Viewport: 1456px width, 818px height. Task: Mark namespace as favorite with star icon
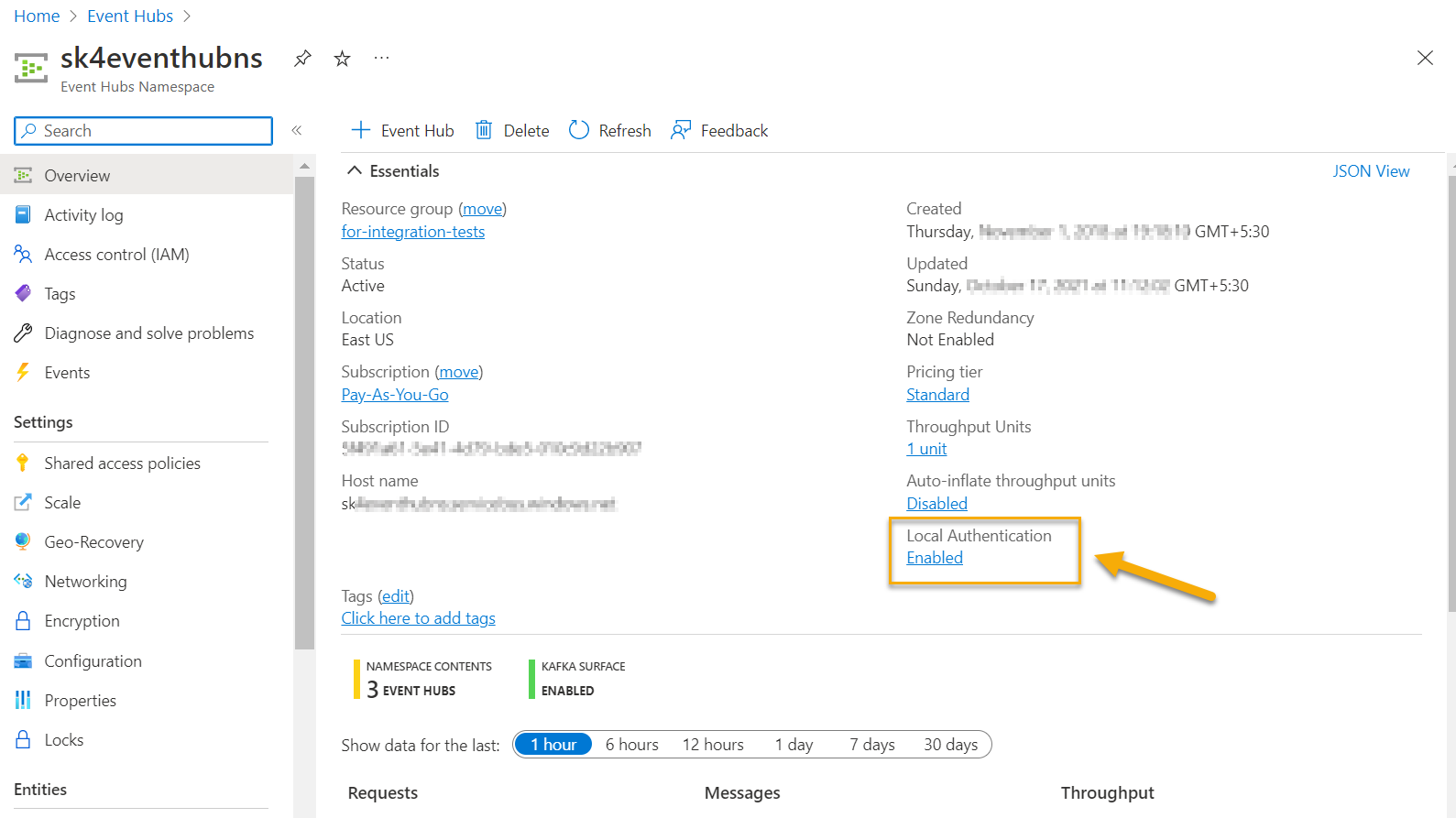[342, 59]
